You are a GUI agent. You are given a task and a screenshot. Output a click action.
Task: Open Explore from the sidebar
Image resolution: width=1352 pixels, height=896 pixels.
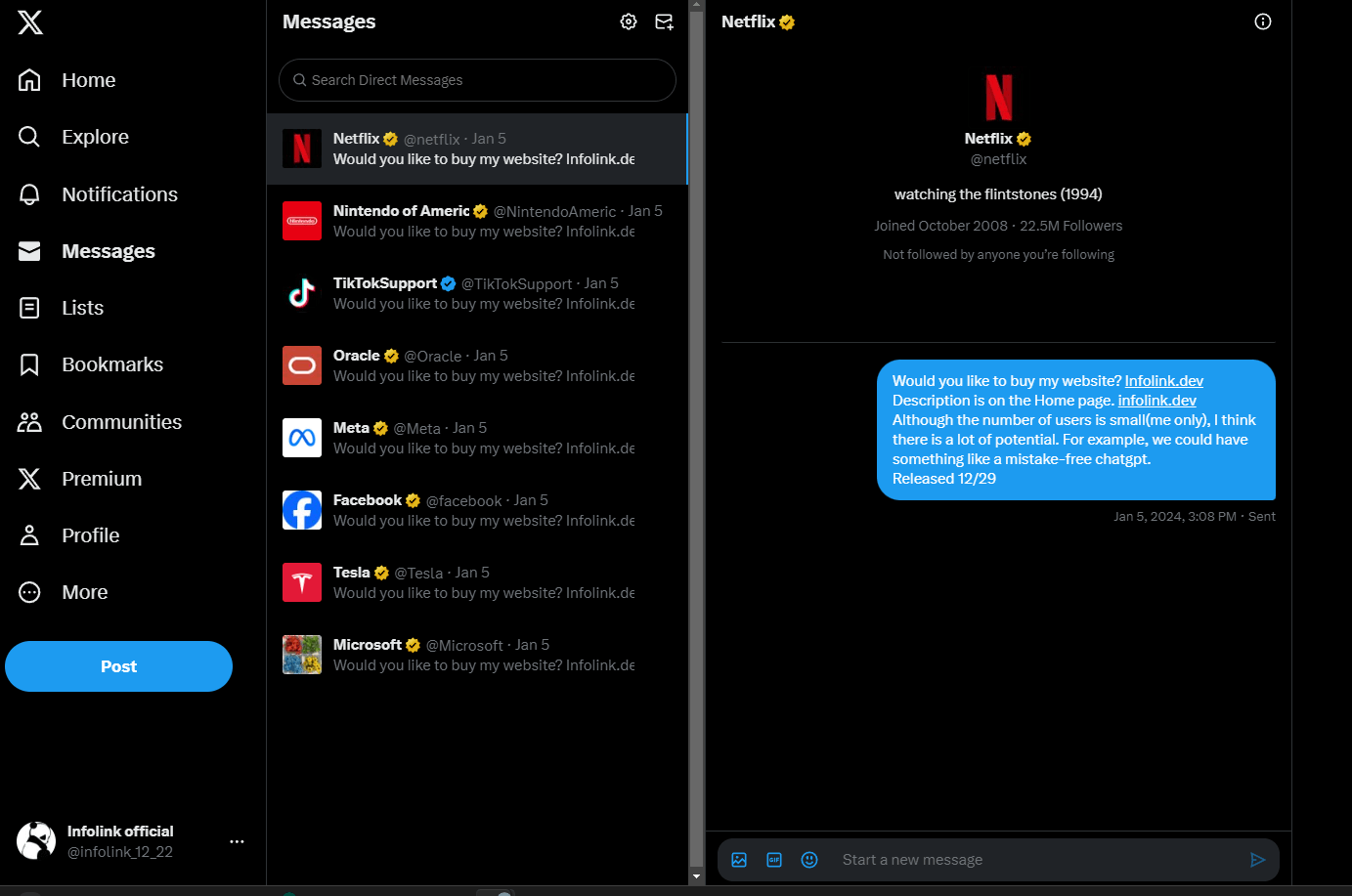74,137
